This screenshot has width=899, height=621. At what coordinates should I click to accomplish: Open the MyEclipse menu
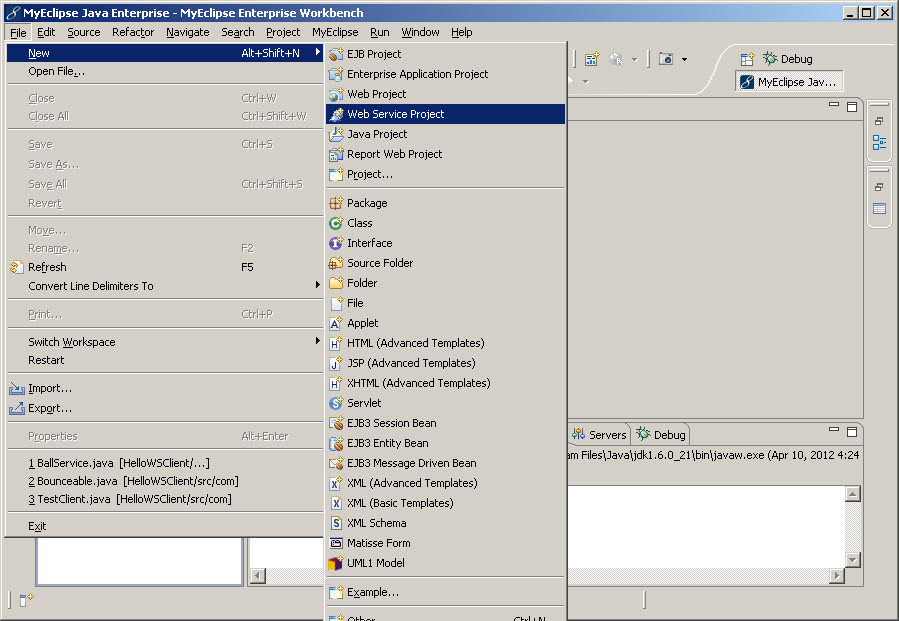pos(335,32)
